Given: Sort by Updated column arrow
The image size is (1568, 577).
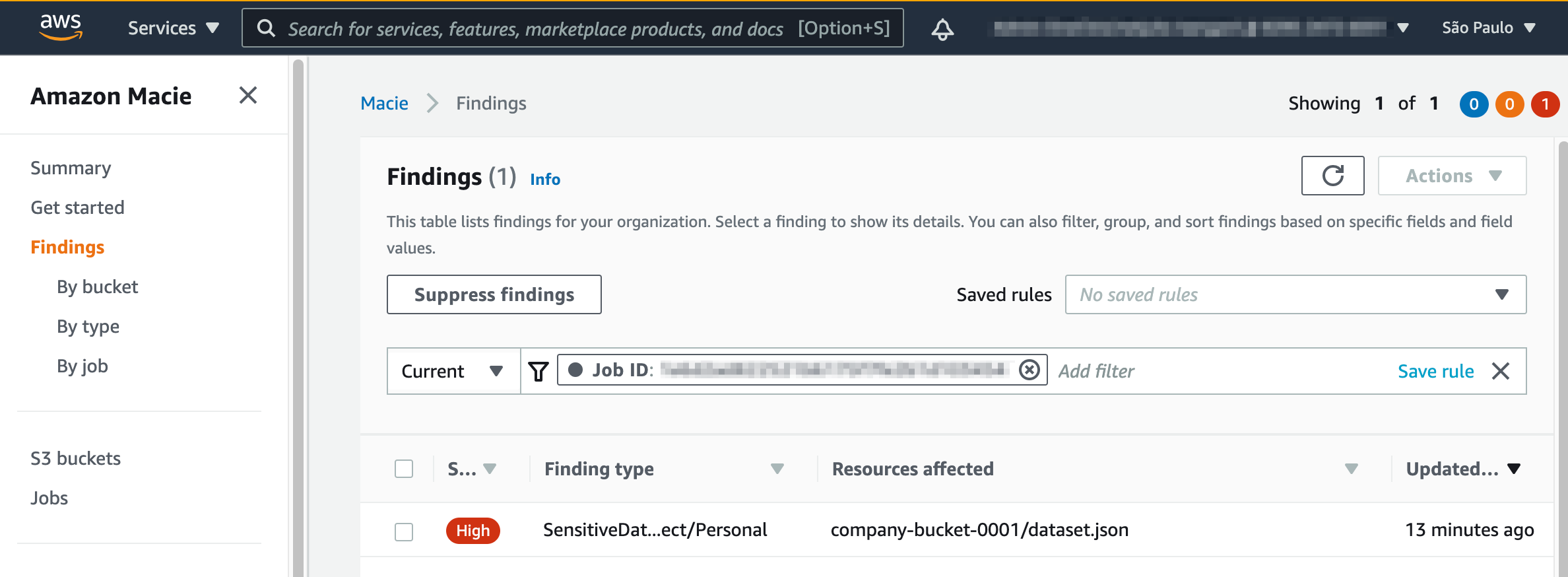Looking at the screenshot, I should click(1514, 469).
